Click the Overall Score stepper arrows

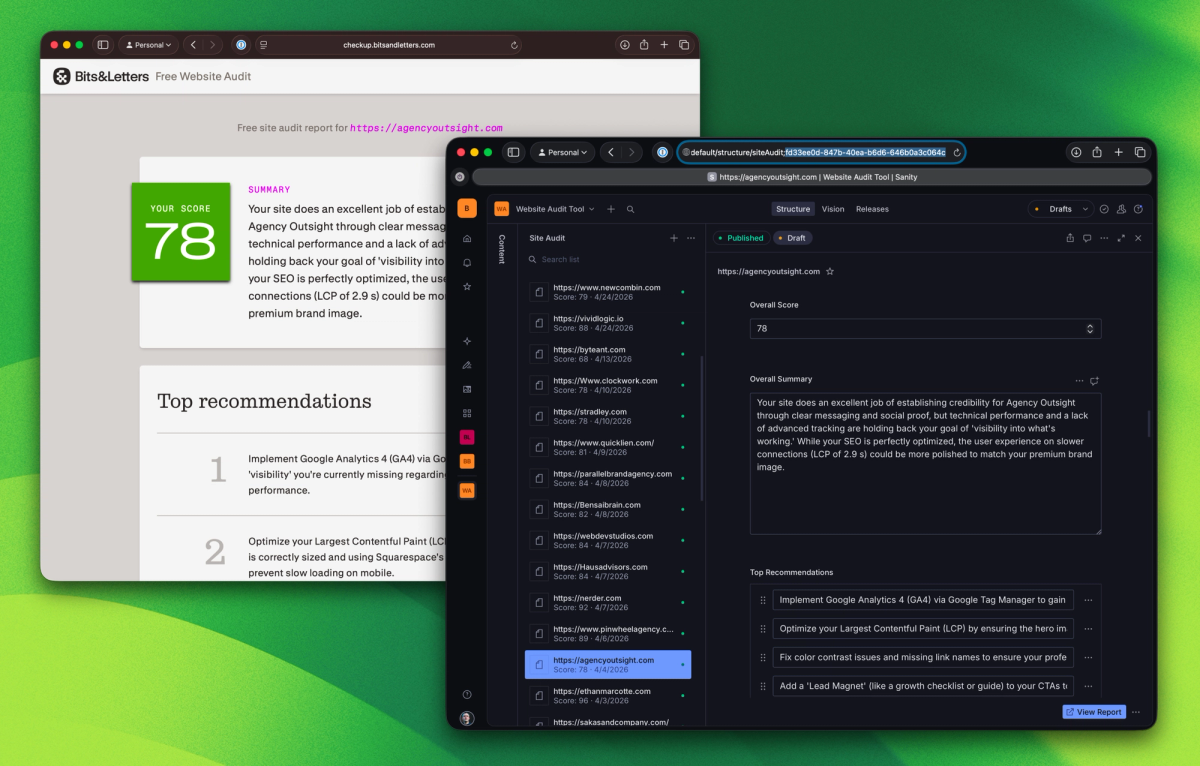click(x=1090, y=328)
